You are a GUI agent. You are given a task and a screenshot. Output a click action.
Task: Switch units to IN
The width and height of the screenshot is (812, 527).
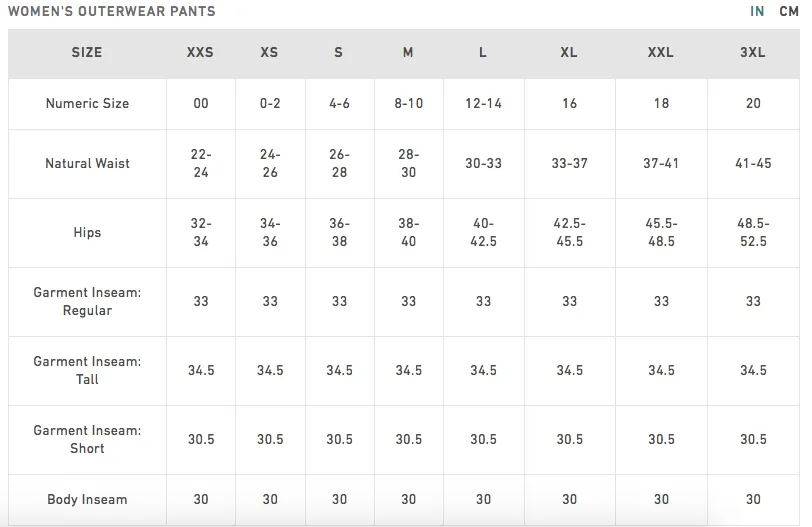click(757, 11)
